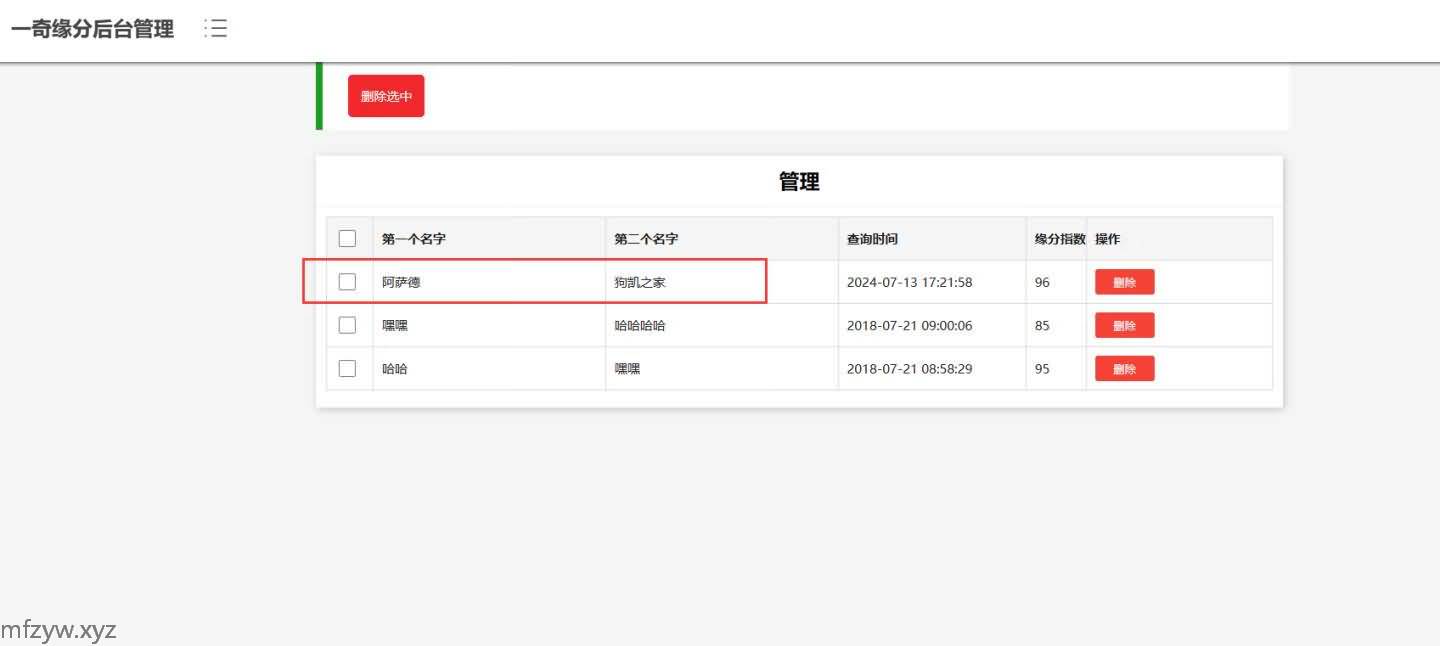Tick the checkbox for the 2018-07-21 08:58:29 row
Image resolution: width=1440 pixels, height=646 pixels.
point(347,368)
